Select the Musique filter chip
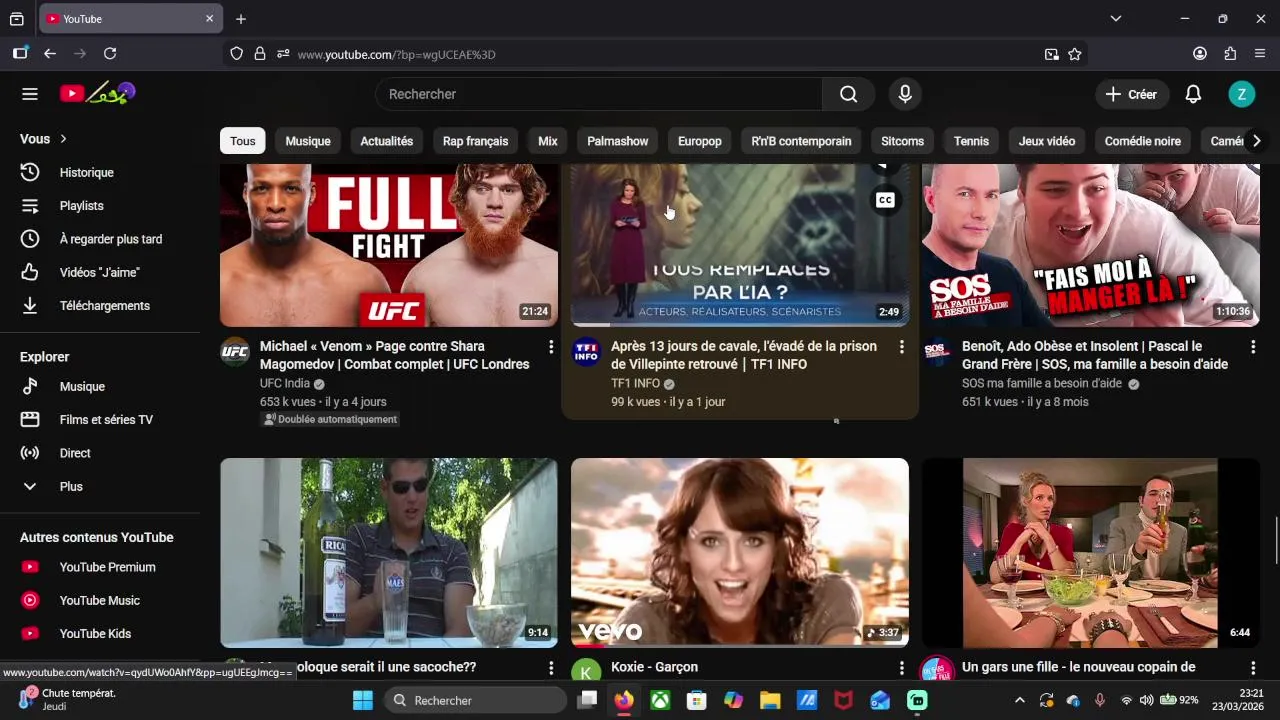This screenshot has height=720, width=1280. [x=308, y=141]
